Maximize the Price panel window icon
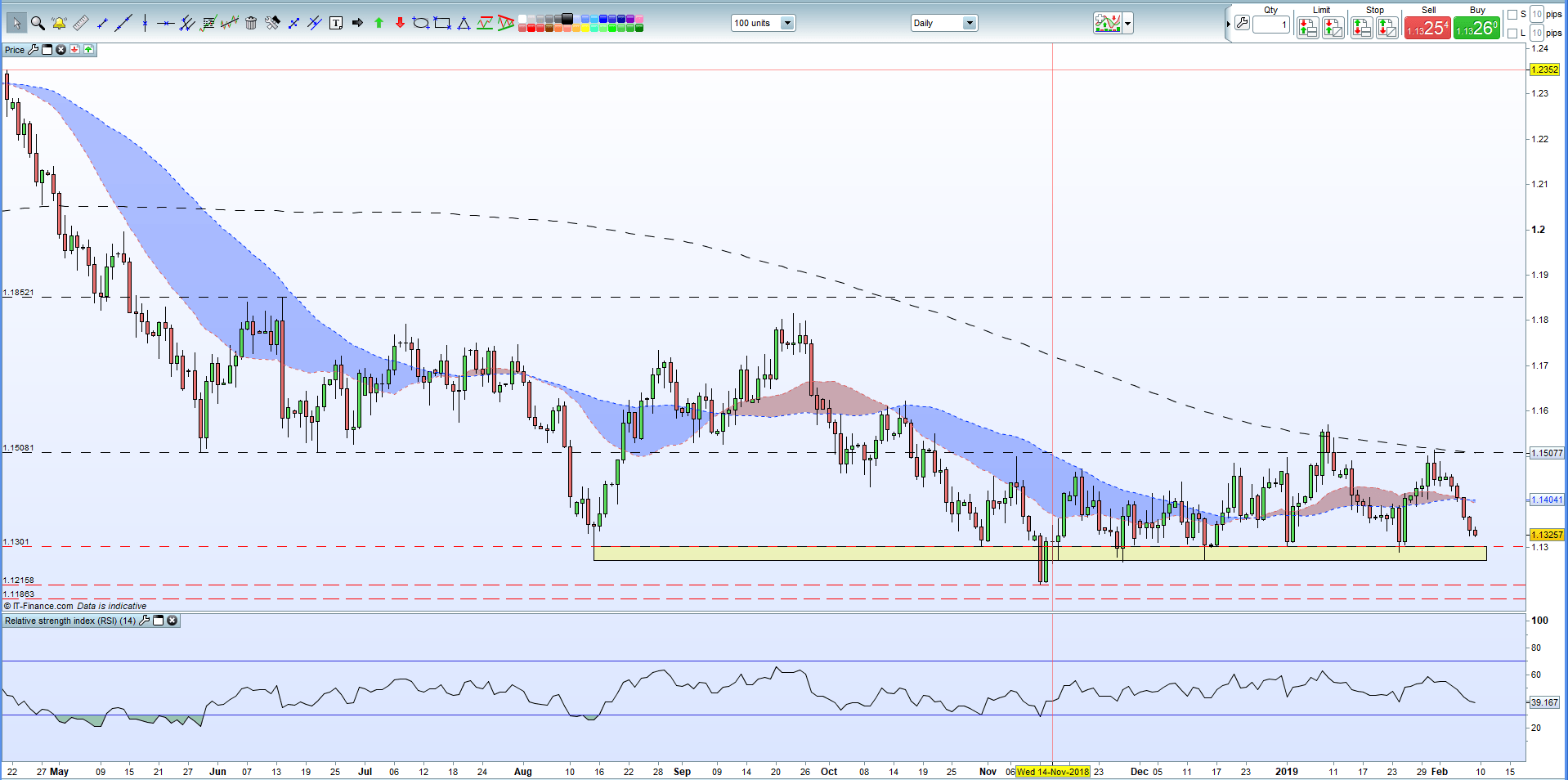 tap(47, 50)
